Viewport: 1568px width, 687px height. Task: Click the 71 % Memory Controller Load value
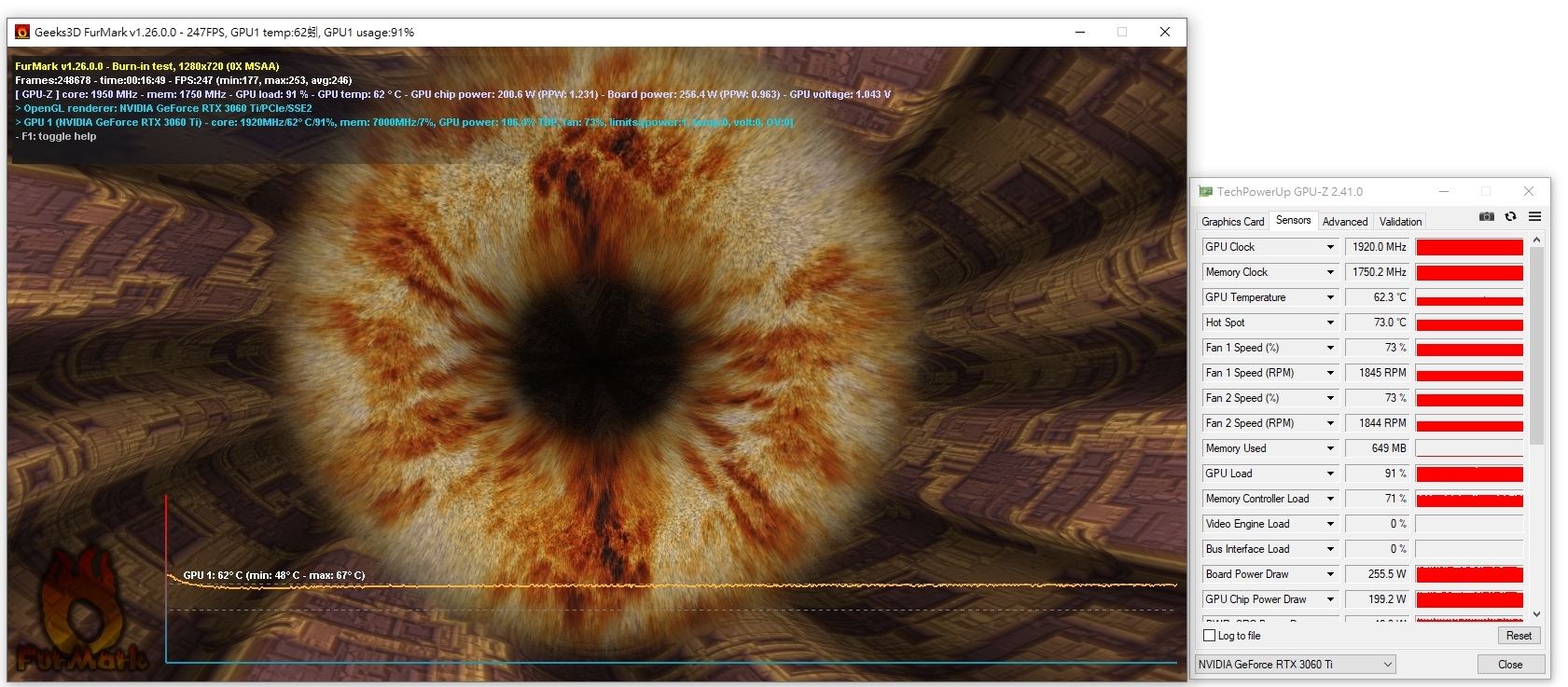pyautogui.click(x=1378, y=499)
